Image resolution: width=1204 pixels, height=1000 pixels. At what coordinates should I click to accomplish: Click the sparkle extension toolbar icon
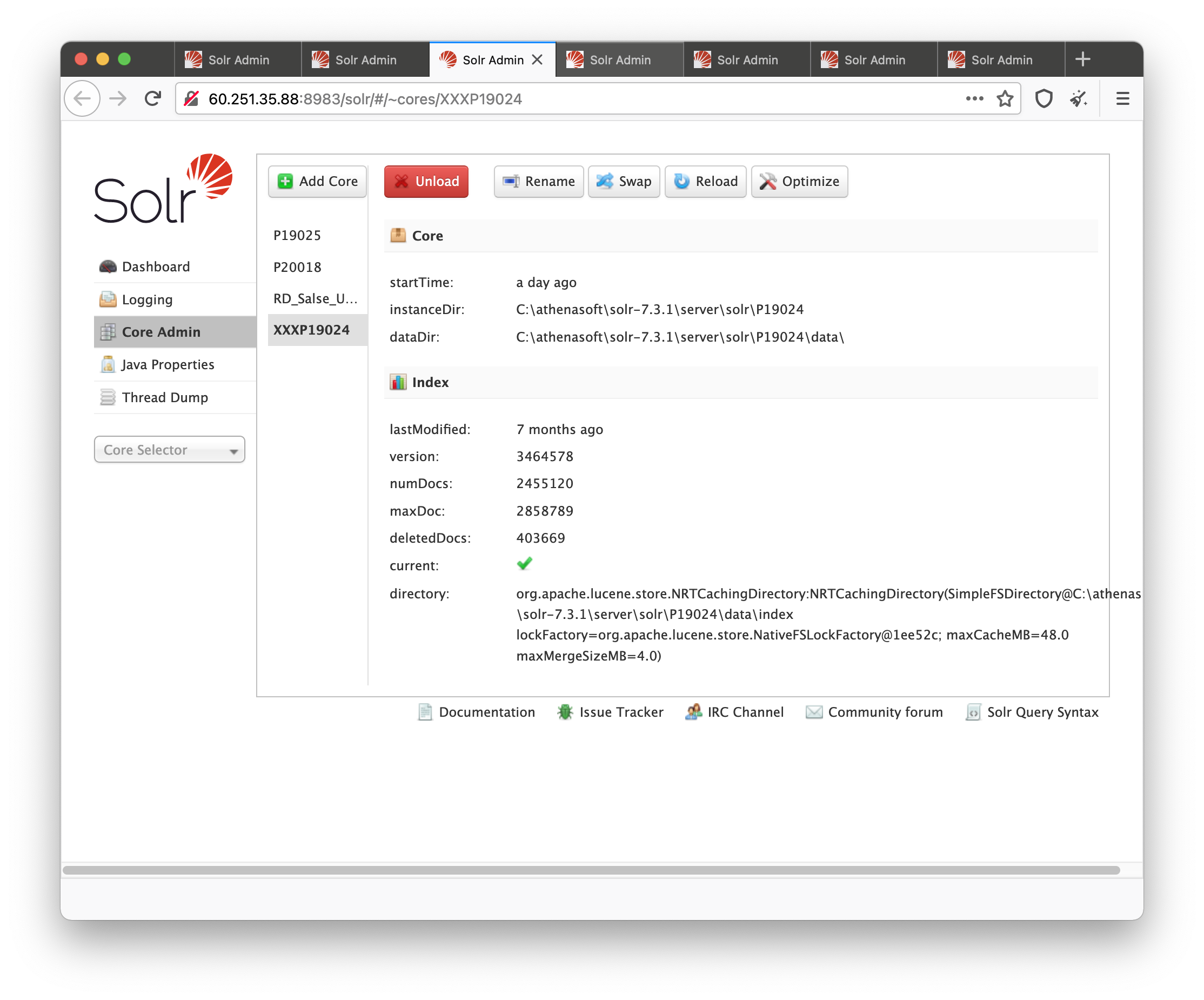[x=1079, y=98]
